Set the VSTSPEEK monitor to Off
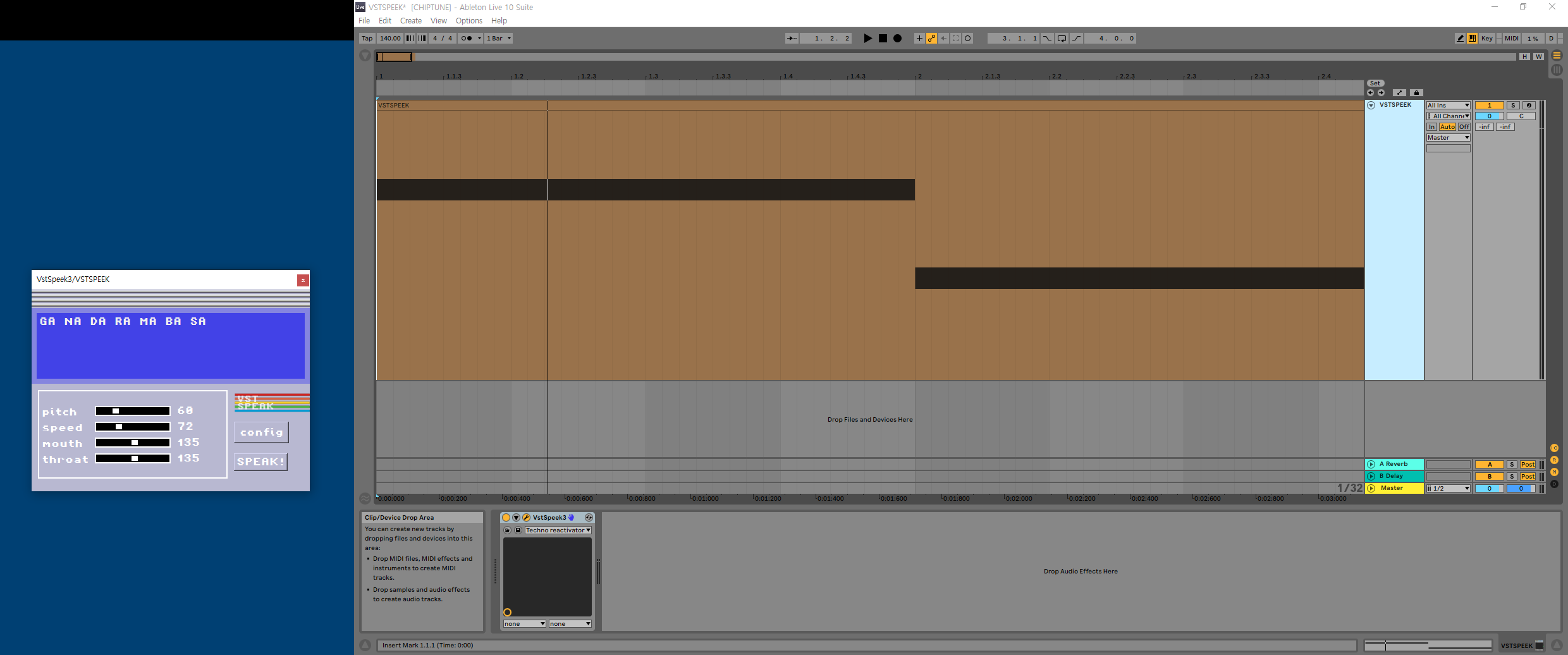 (1464, 127)
